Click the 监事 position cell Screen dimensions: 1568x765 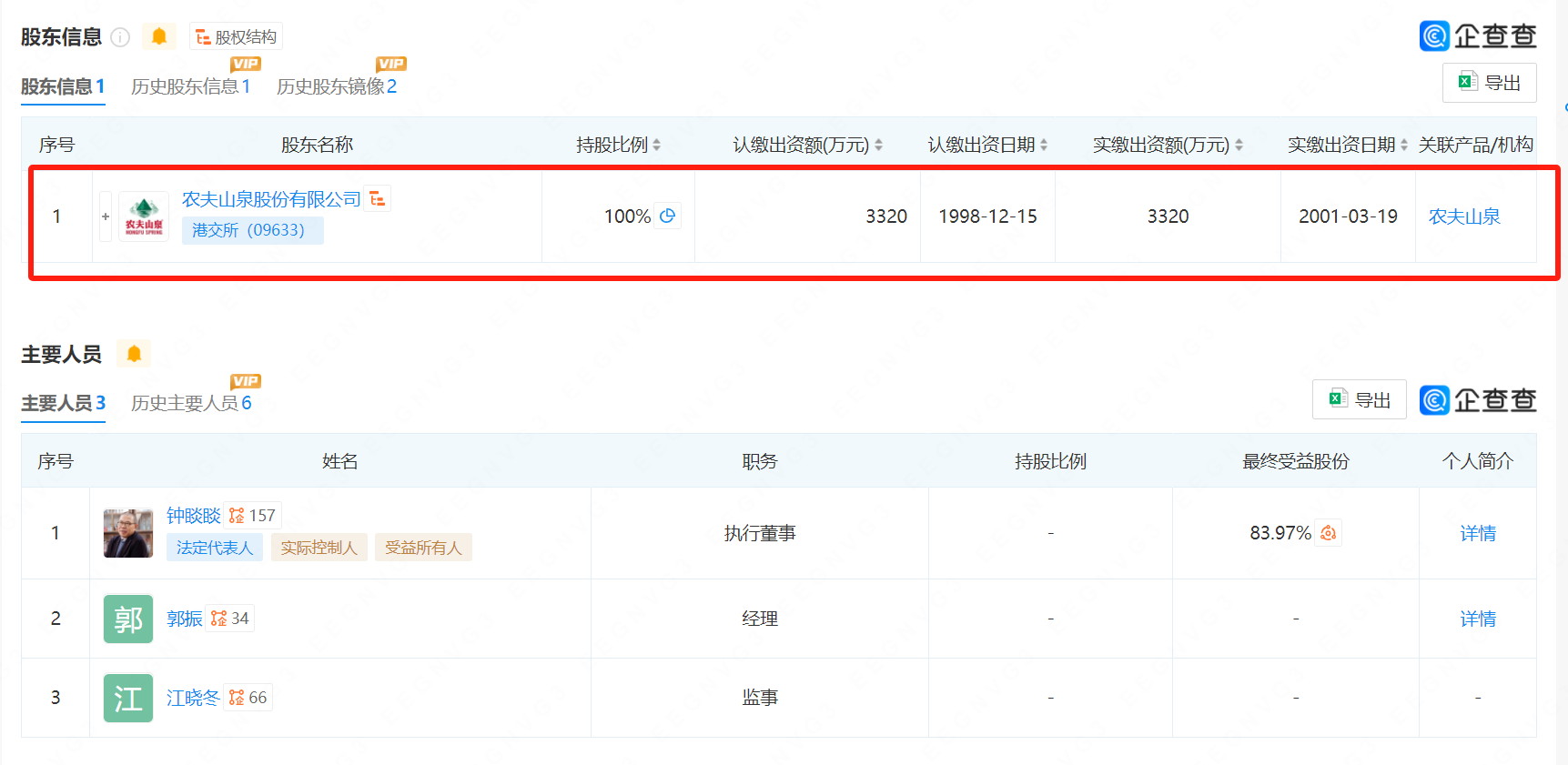[x=760, y=698]
